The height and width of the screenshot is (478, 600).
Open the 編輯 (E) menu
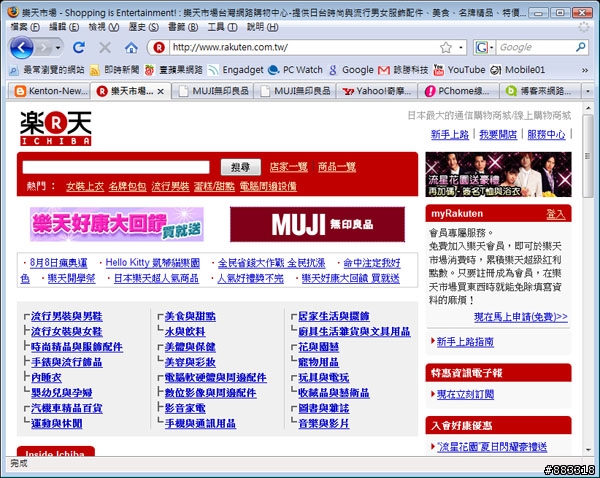[x=64, y=27]
